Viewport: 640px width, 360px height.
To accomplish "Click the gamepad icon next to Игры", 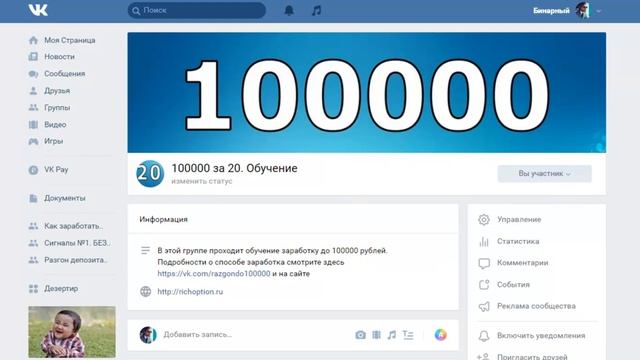I will click(33, 142).
